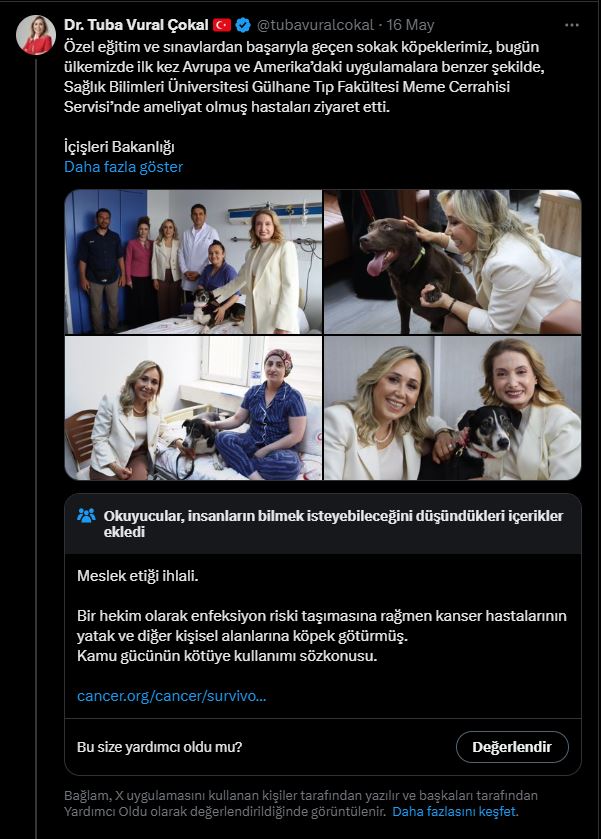
Task: Click the community note header text
Action: click(x=333, y=524)
